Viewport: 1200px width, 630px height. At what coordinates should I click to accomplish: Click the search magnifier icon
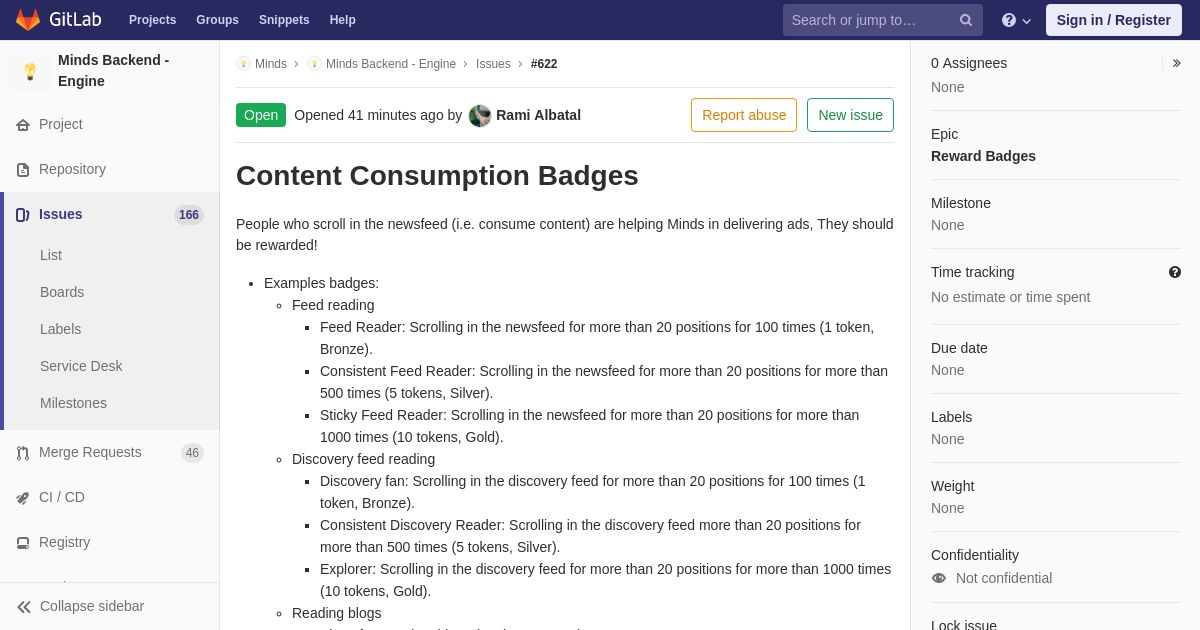click(x=965, y=20)
